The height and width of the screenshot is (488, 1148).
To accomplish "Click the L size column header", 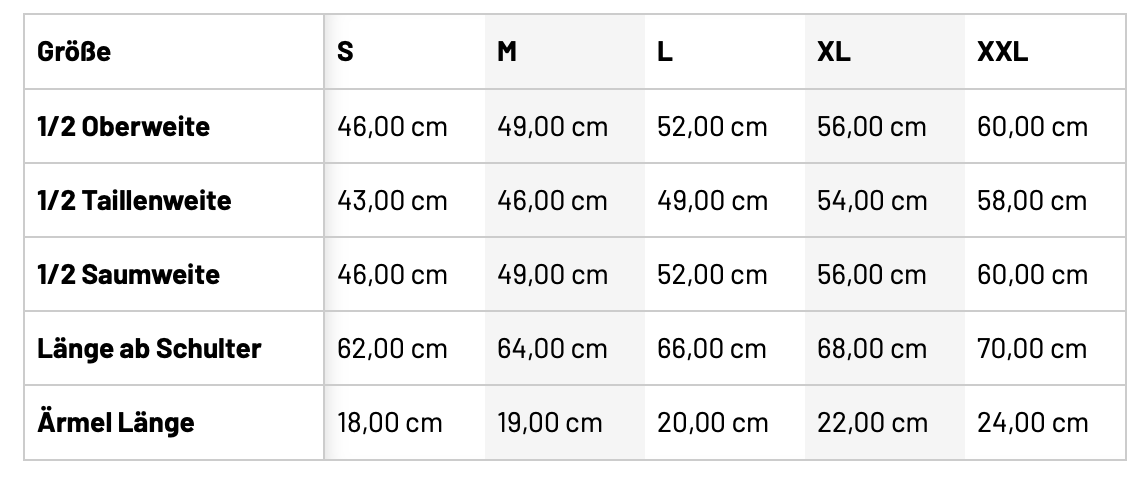I will 665,52.
